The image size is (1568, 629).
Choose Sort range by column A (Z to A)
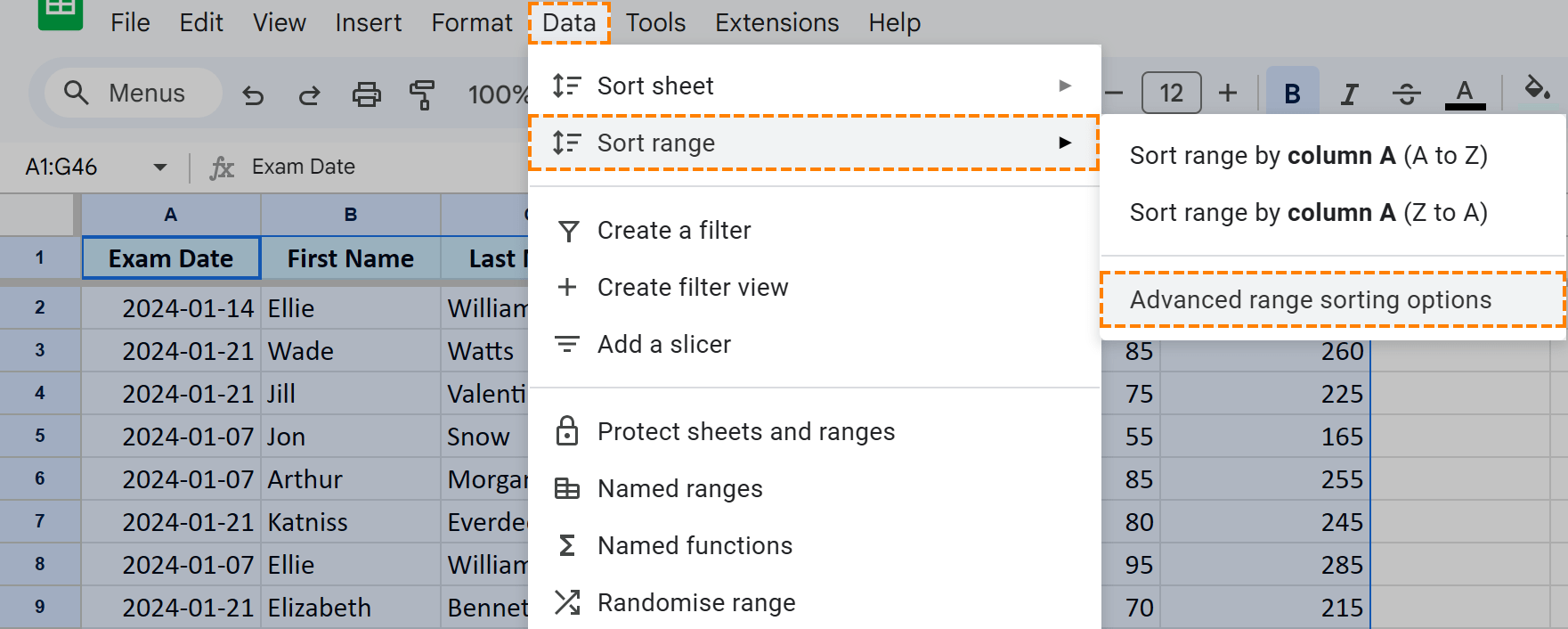click(1332, 213)
